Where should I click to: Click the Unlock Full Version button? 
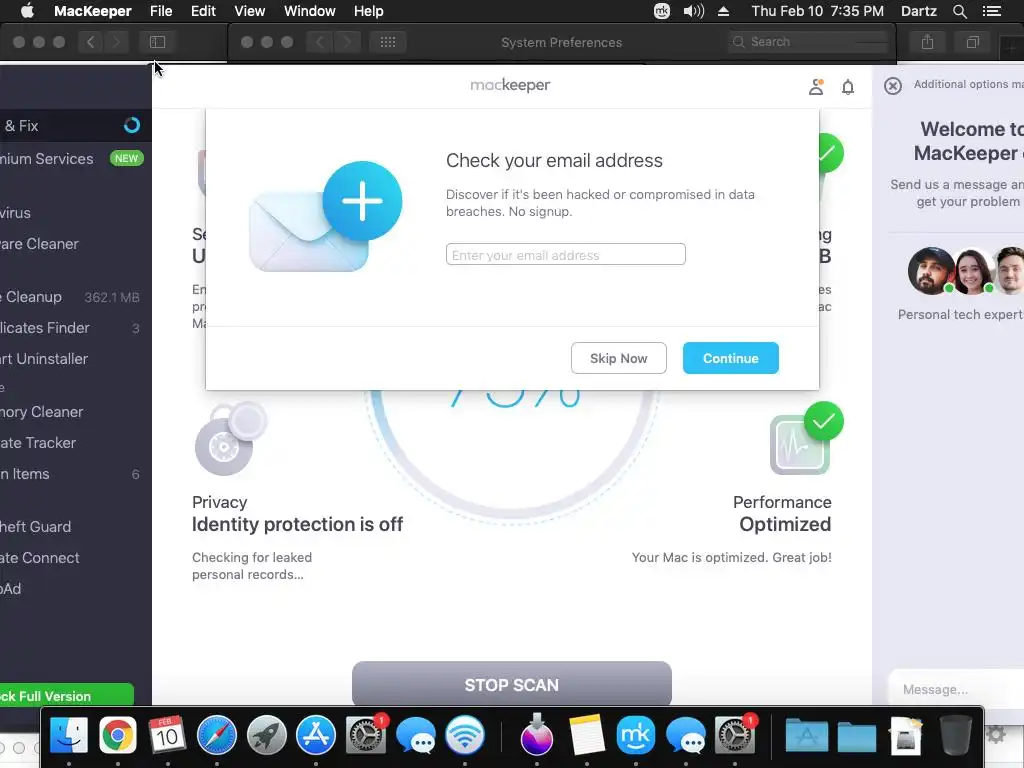[65, 696]
